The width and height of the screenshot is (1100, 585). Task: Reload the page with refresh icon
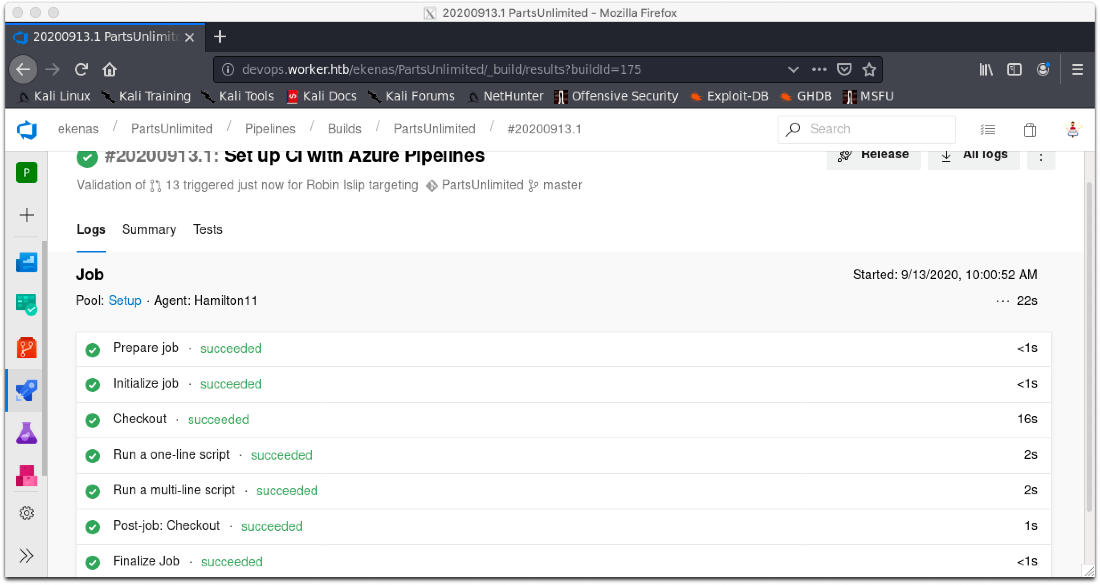point(81,69)
